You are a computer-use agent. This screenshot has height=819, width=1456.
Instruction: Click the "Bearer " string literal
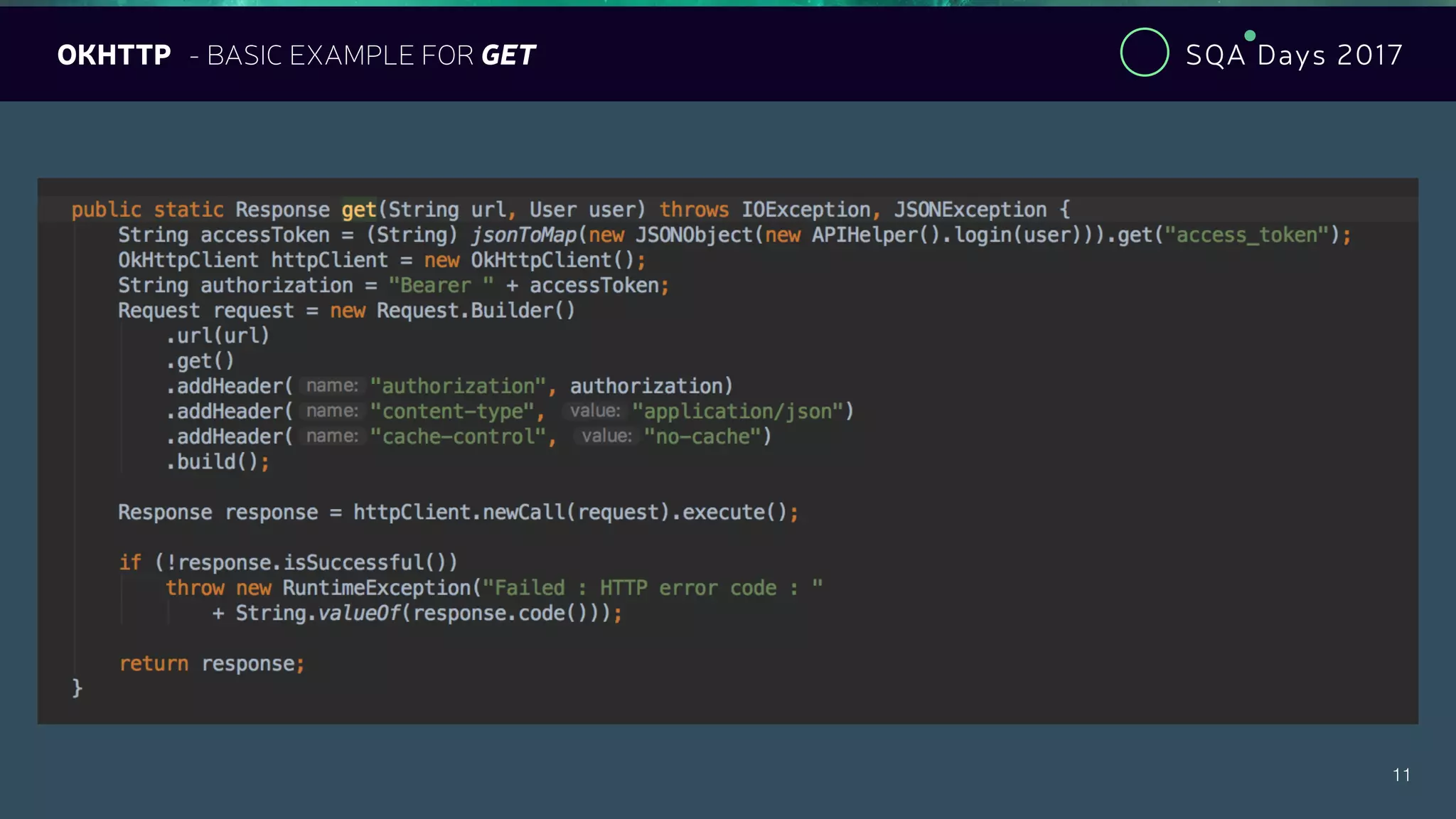tap(441, 286)
